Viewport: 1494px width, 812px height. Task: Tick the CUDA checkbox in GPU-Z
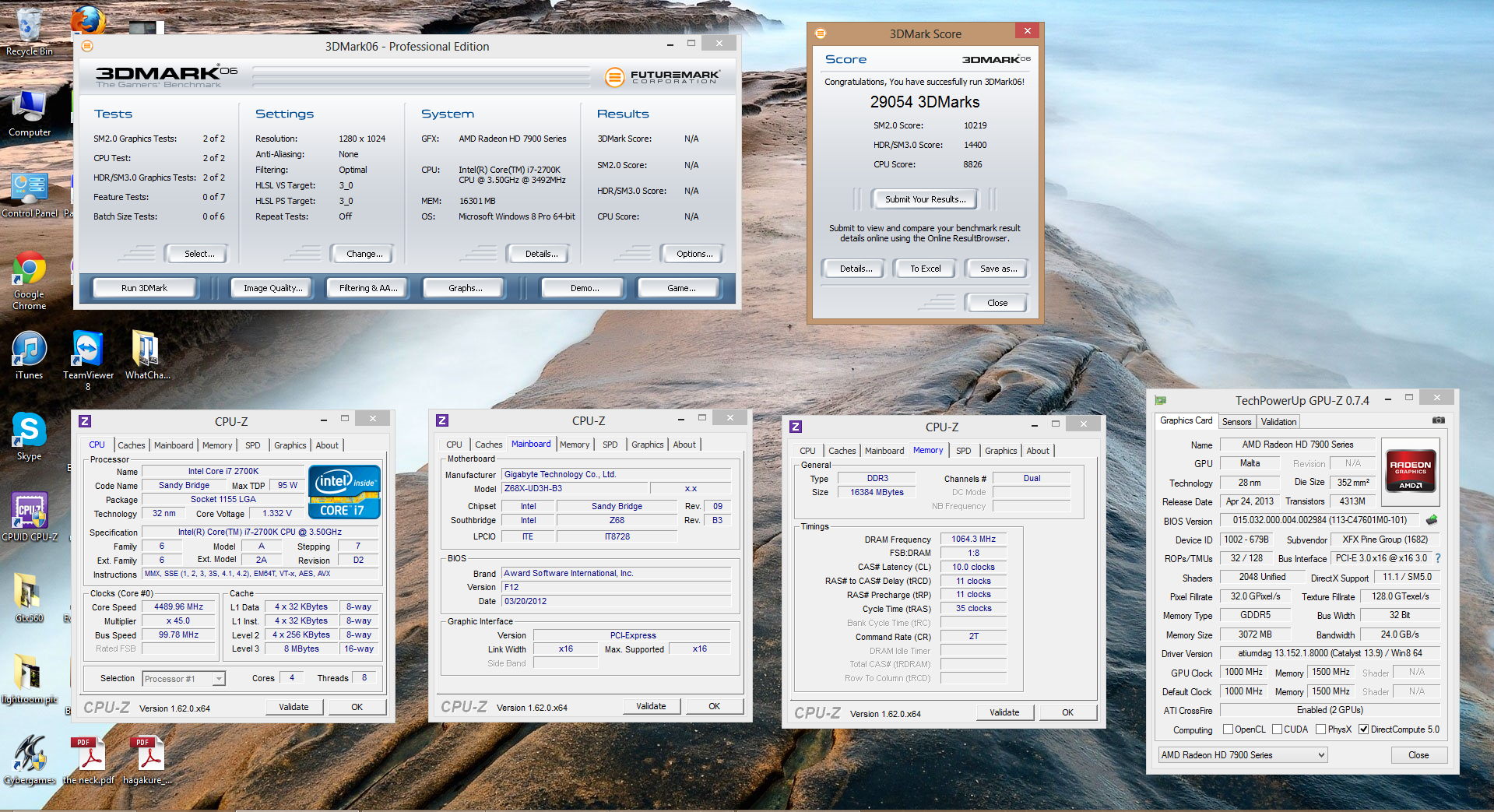click(x=1277, y=729)
